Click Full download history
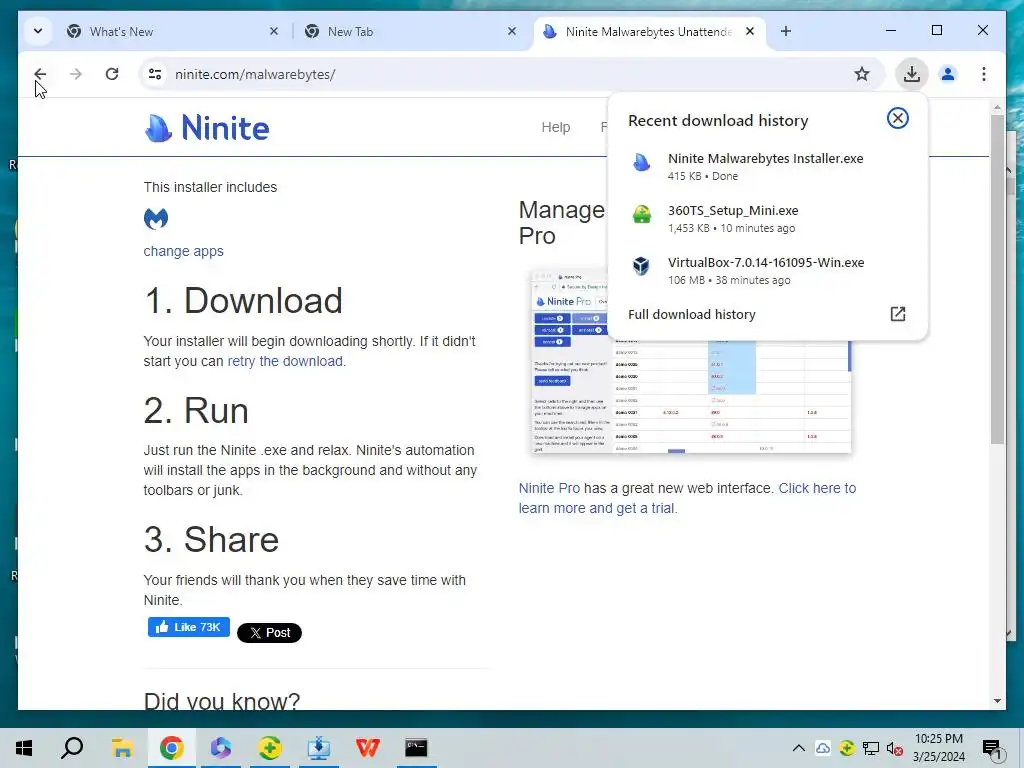This screenshot has width=1024, height=768. [x=692, y=314]
